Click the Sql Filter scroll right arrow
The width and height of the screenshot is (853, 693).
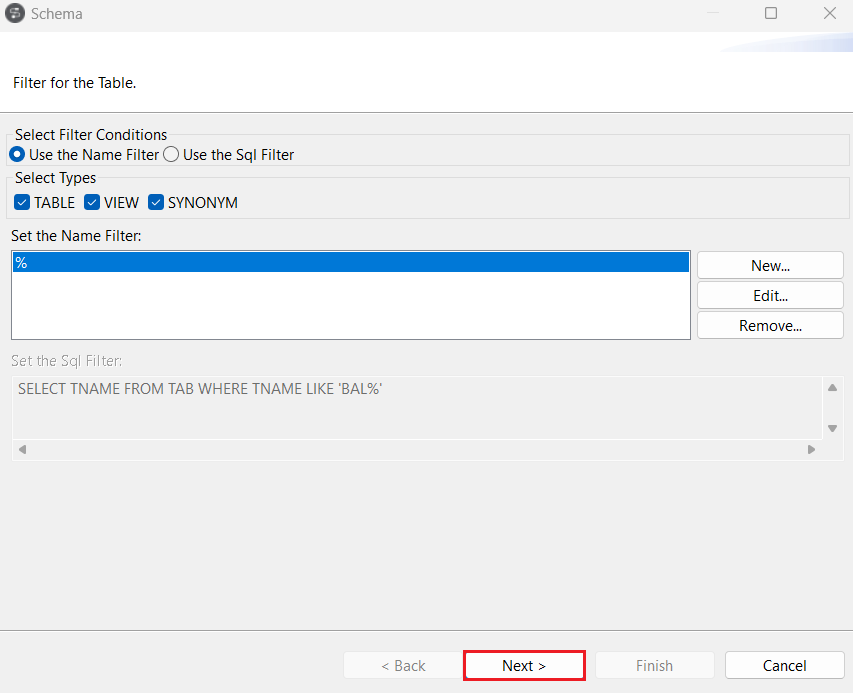click(812, 450)
